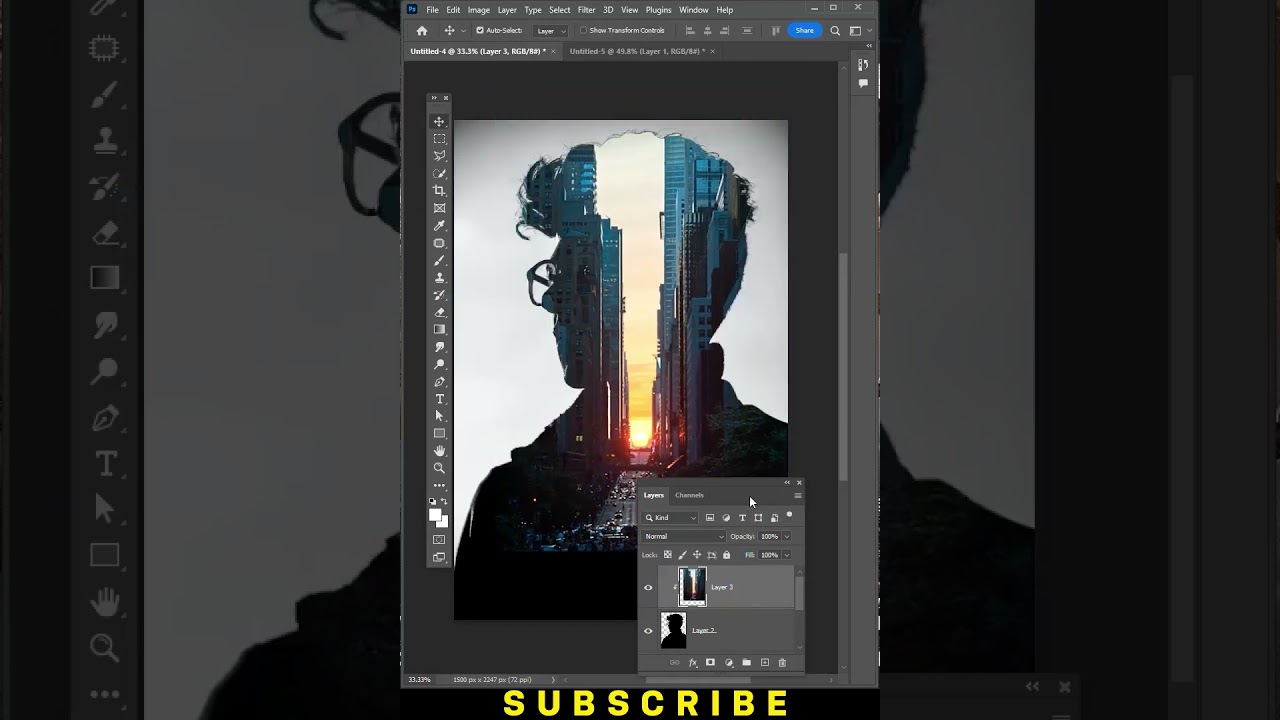This screenshot has height=720, width=1280.
Task: Click the Share button
Action: click(804, 30)
